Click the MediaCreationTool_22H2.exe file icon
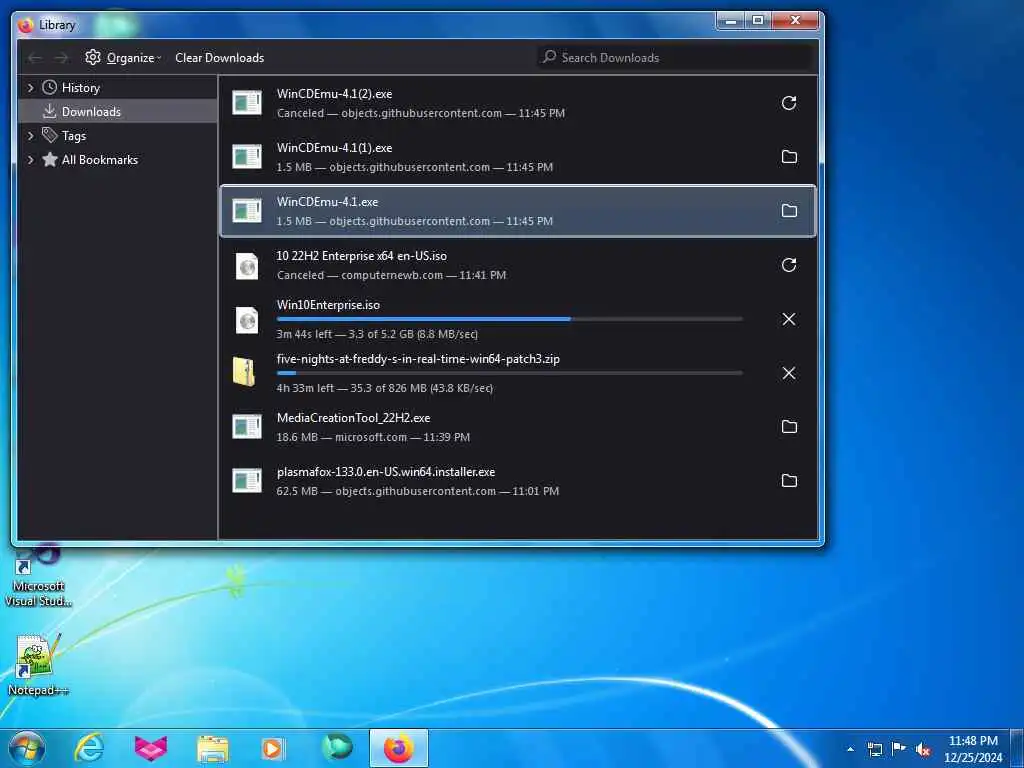 (247, 426)
